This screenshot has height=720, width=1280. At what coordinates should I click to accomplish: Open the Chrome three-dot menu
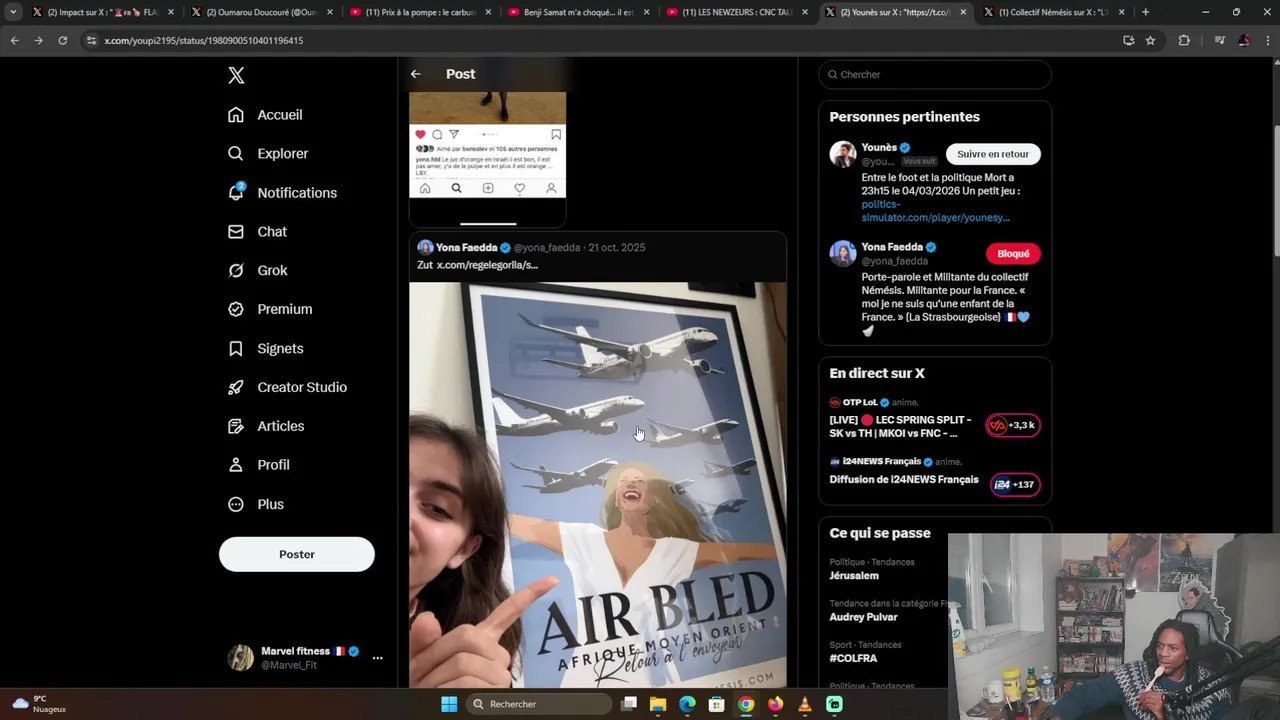pyautogui.click(x=1266, y=40)
